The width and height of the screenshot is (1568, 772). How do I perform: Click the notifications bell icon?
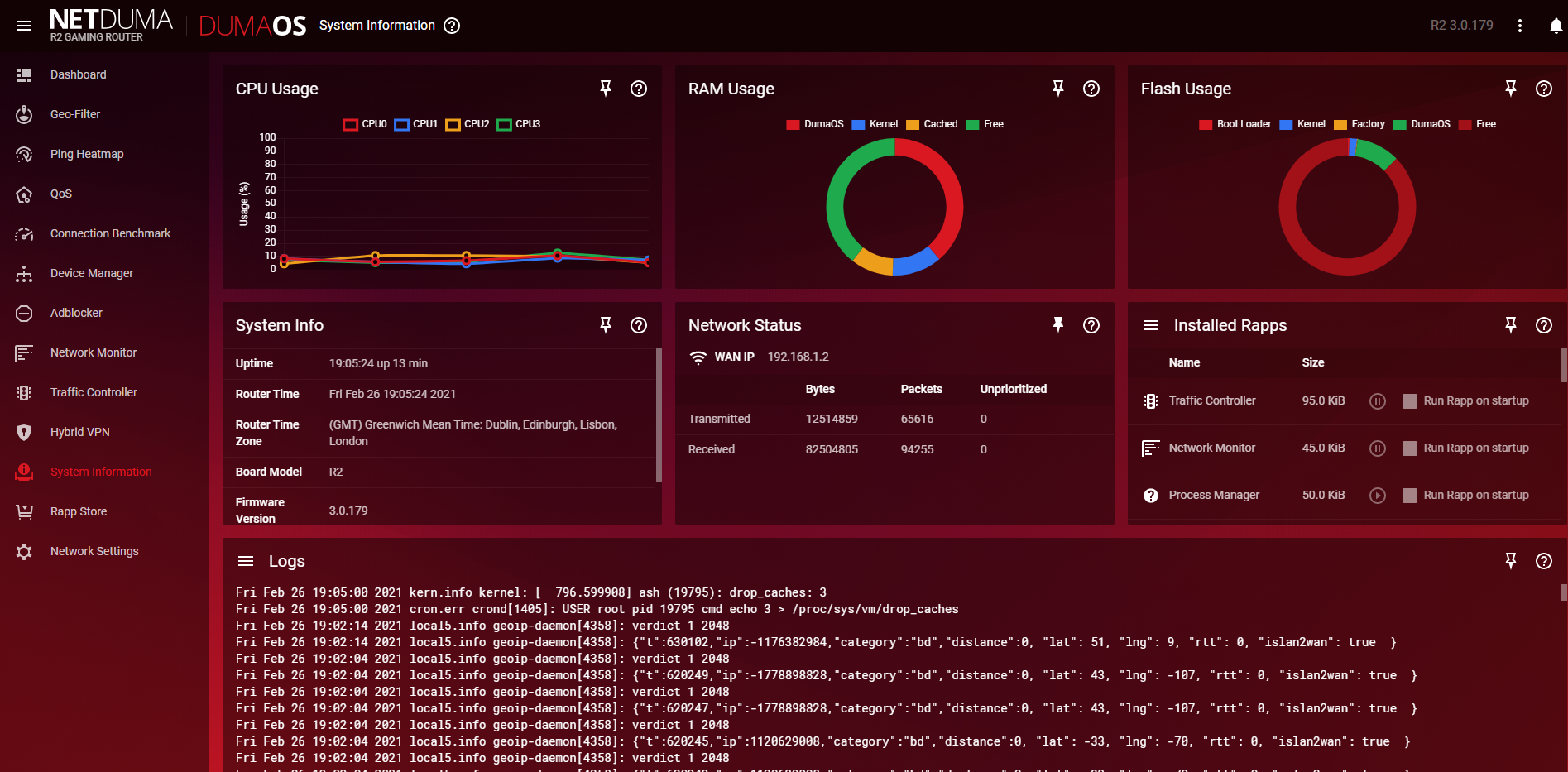[x=1556, y=26]
